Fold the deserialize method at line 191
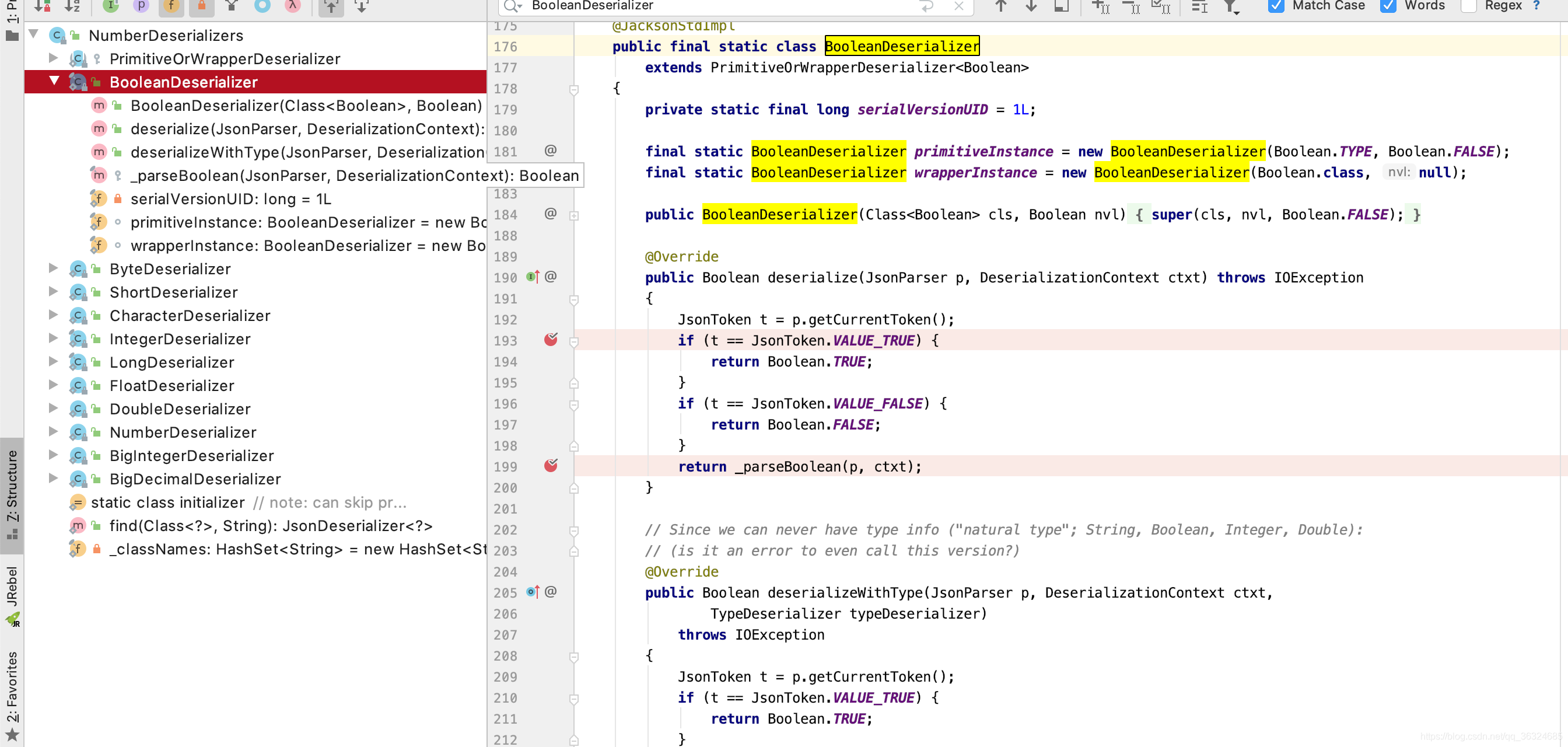The height and width of the screenshot is (747, 1568). [x=573, y=299]
